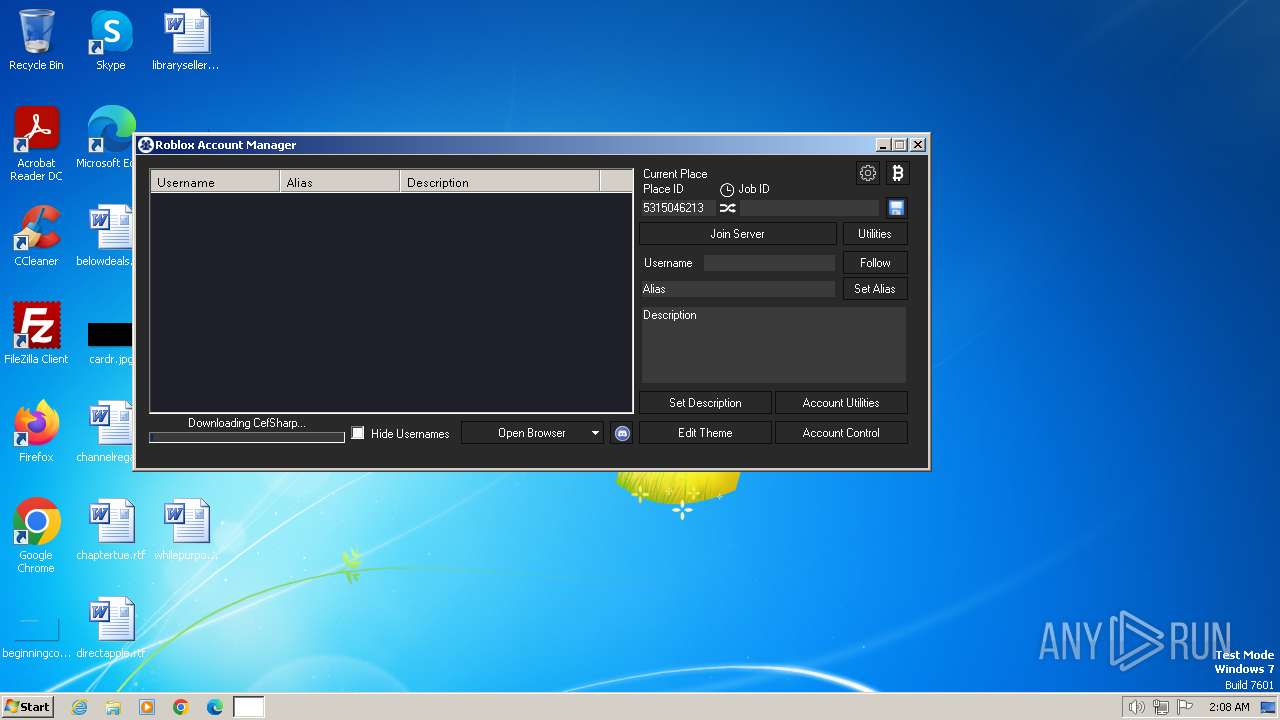The width and height of the screenshot is (1280, 720).
Task: Click the Description text area
Action: [774, 344]
